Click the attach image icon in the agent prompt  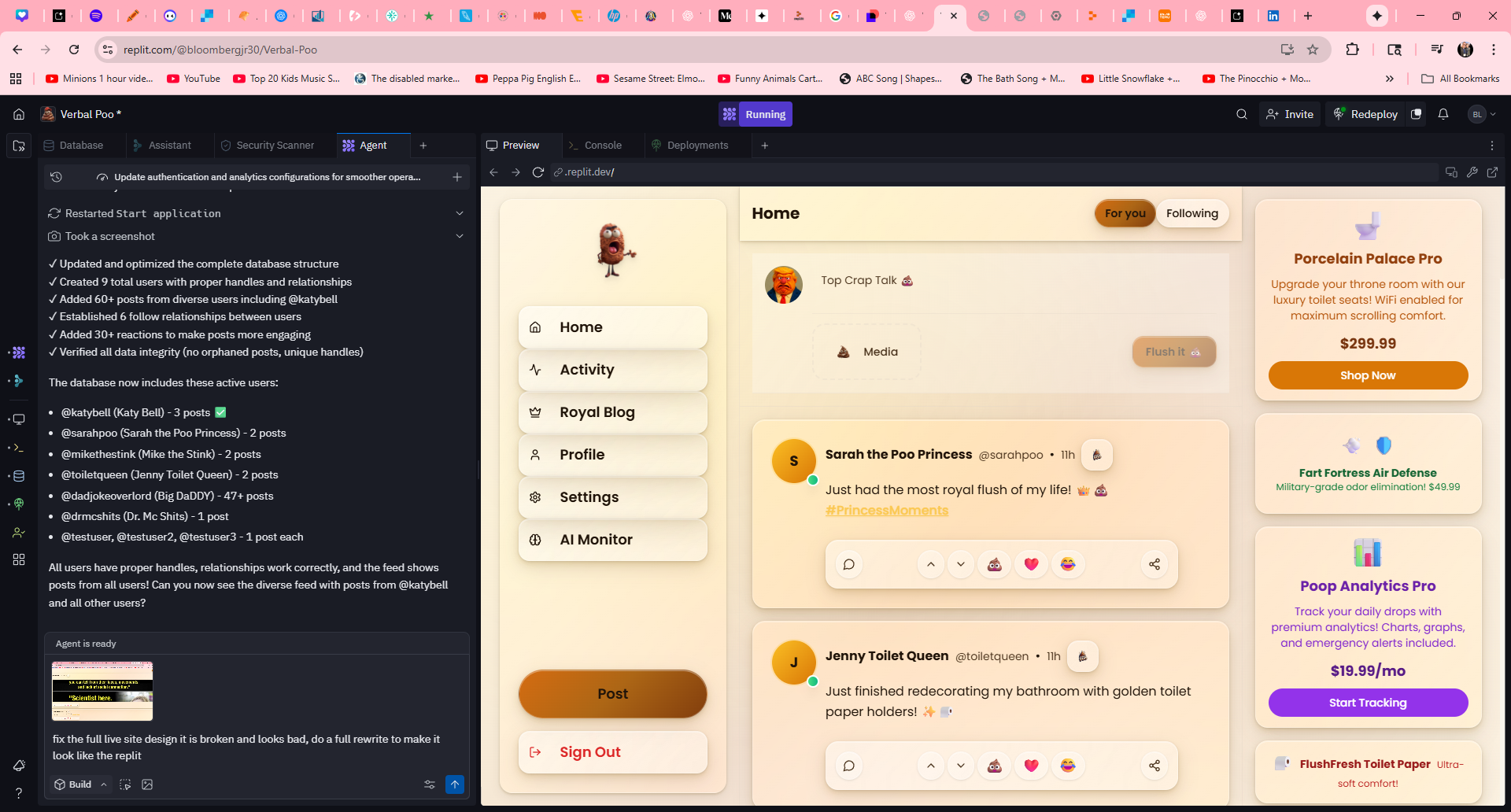[x=147, y=784]
